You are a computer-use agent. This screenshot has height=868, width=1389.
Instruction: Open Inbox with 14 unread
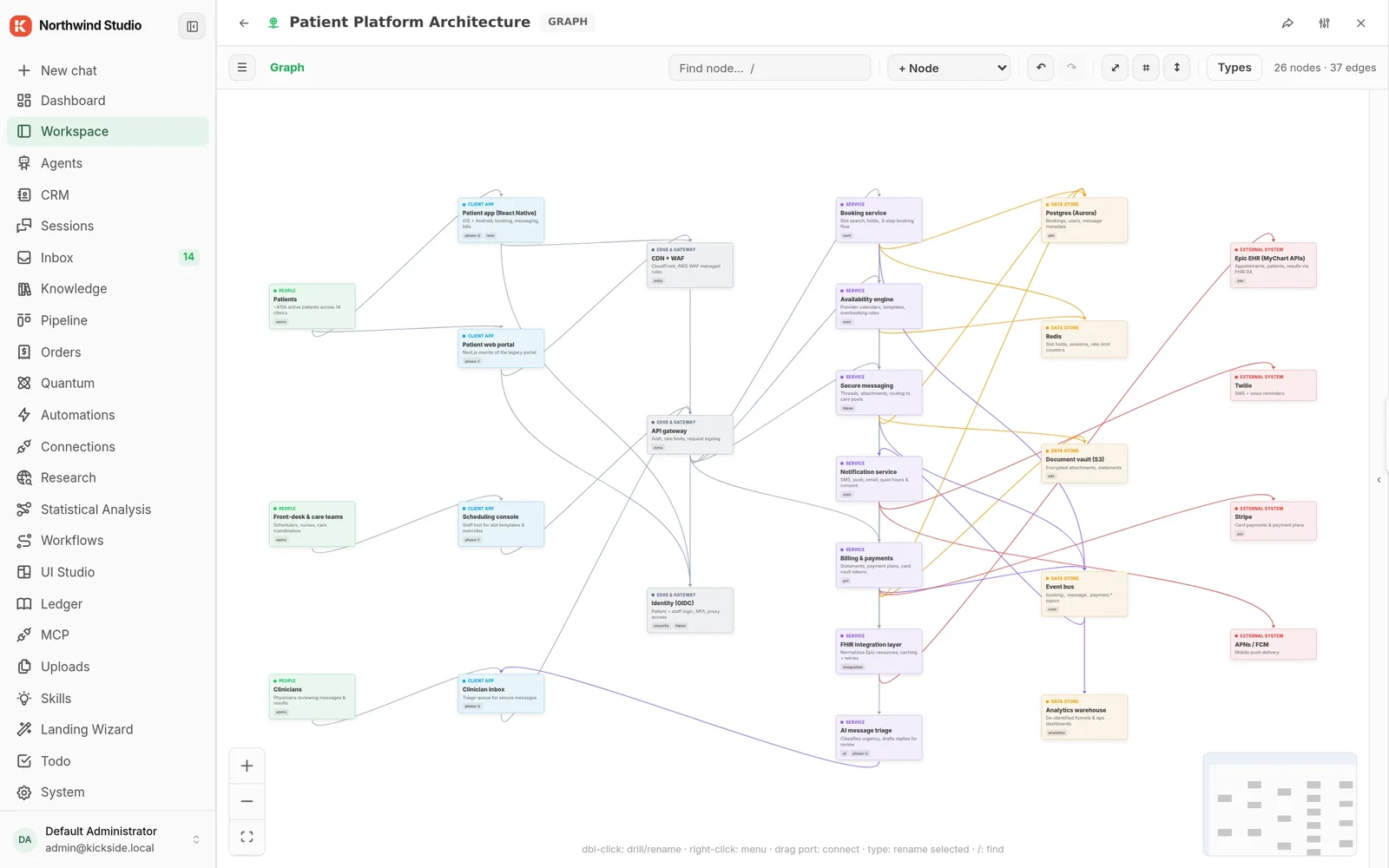[x=108, y=258]
